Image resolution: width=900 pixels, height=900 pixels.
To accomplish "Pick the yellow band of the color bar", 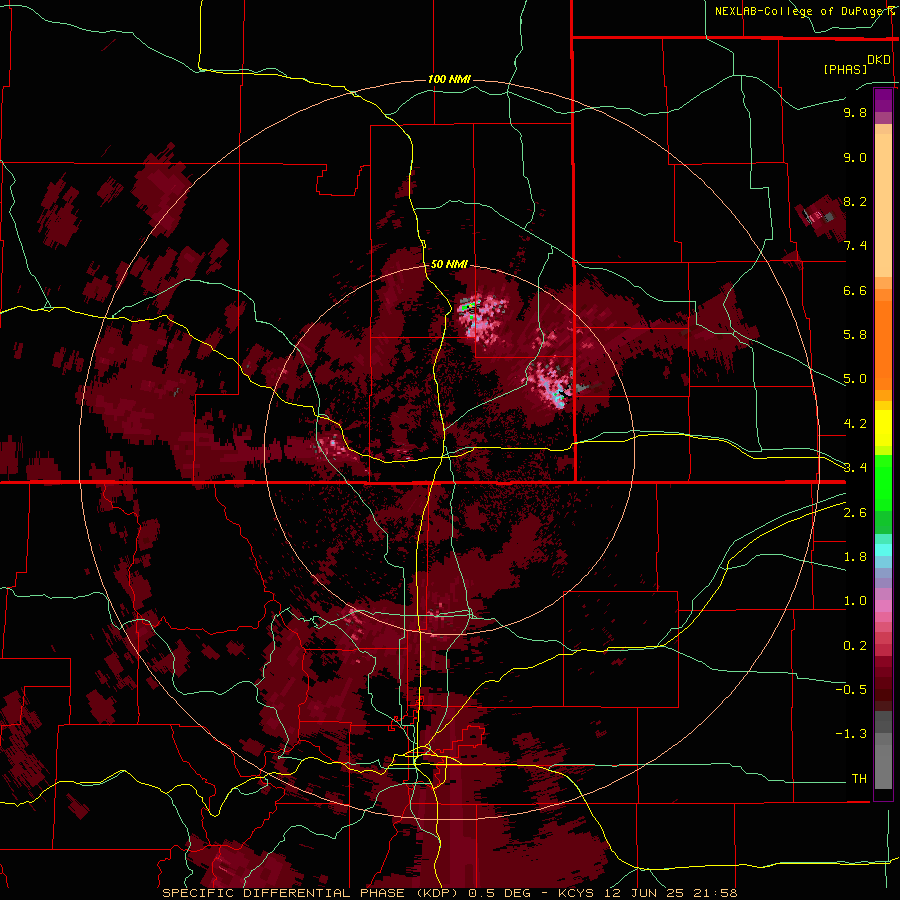I will pyautogui.click(x=883, y=428).
